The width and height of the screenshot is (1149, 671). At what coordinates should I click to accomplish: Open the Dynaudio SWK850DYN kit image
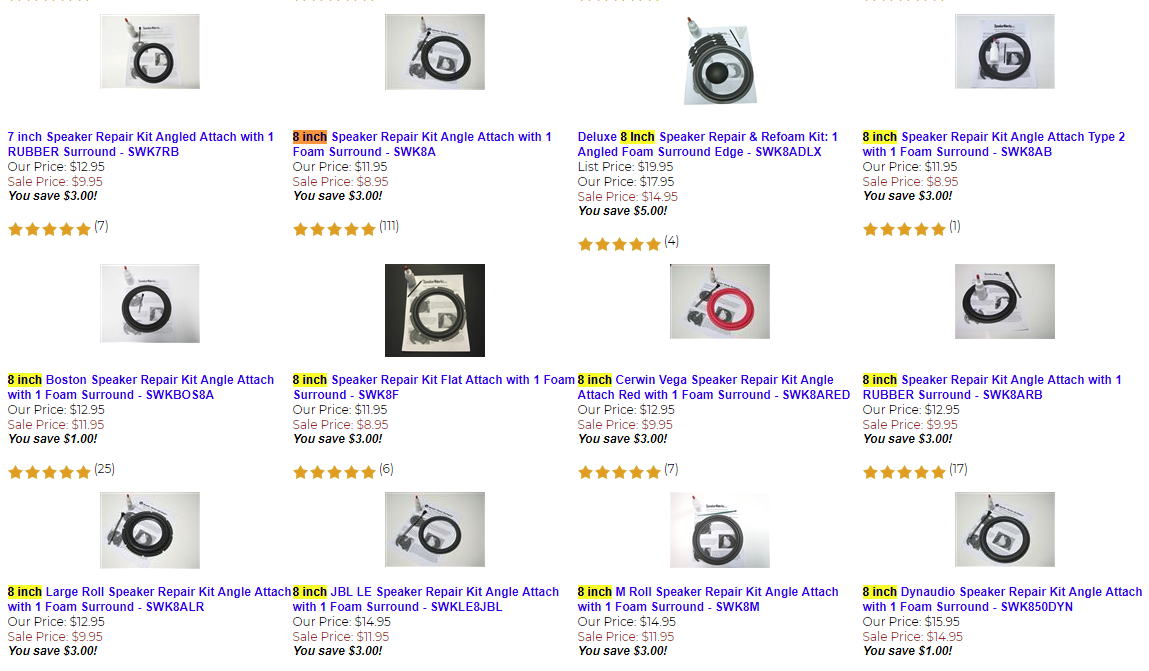pyautogui.click(x=1005, y=529)
